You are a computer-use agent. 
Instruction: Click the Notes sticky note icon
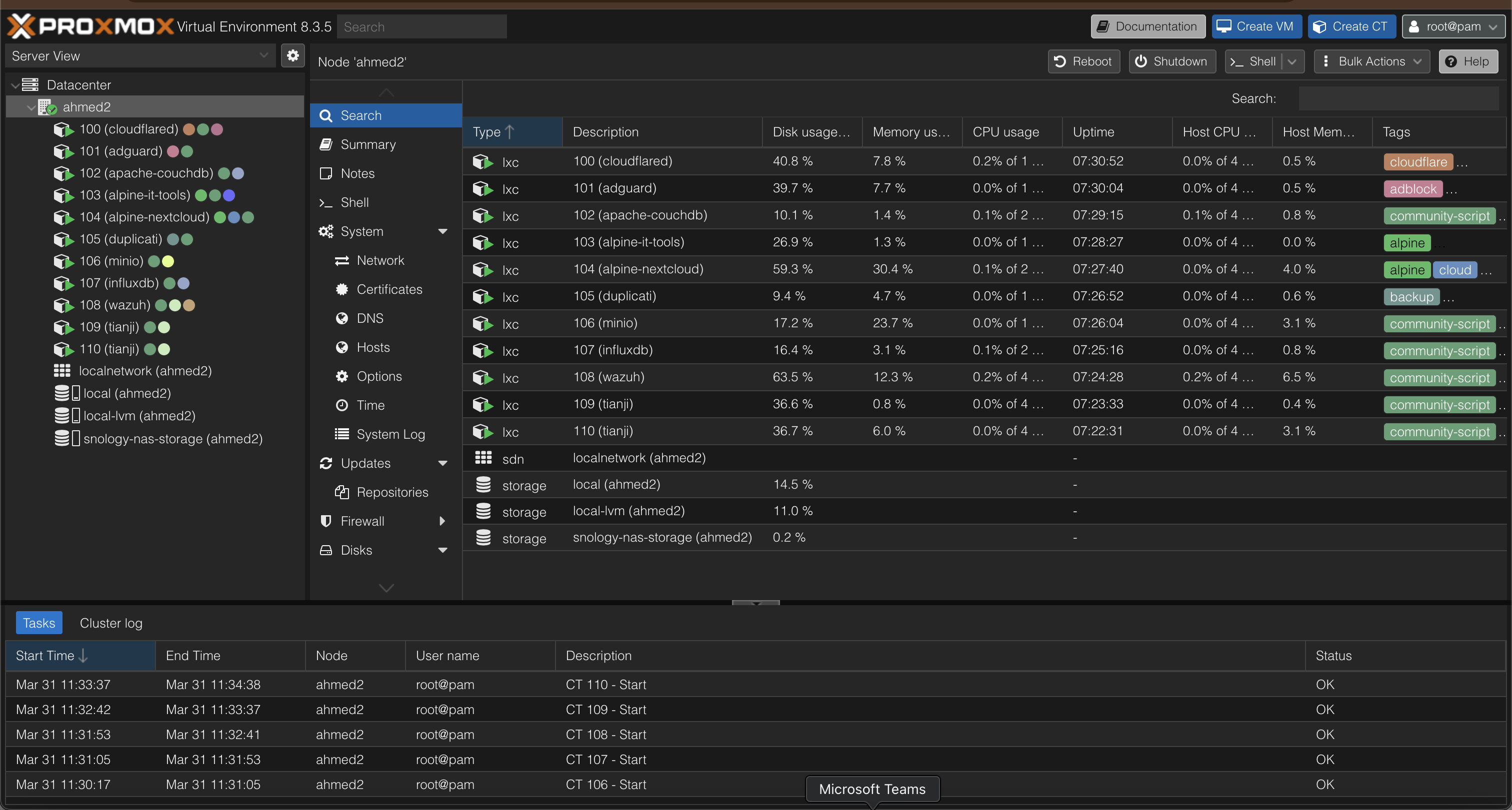[326, 173]
